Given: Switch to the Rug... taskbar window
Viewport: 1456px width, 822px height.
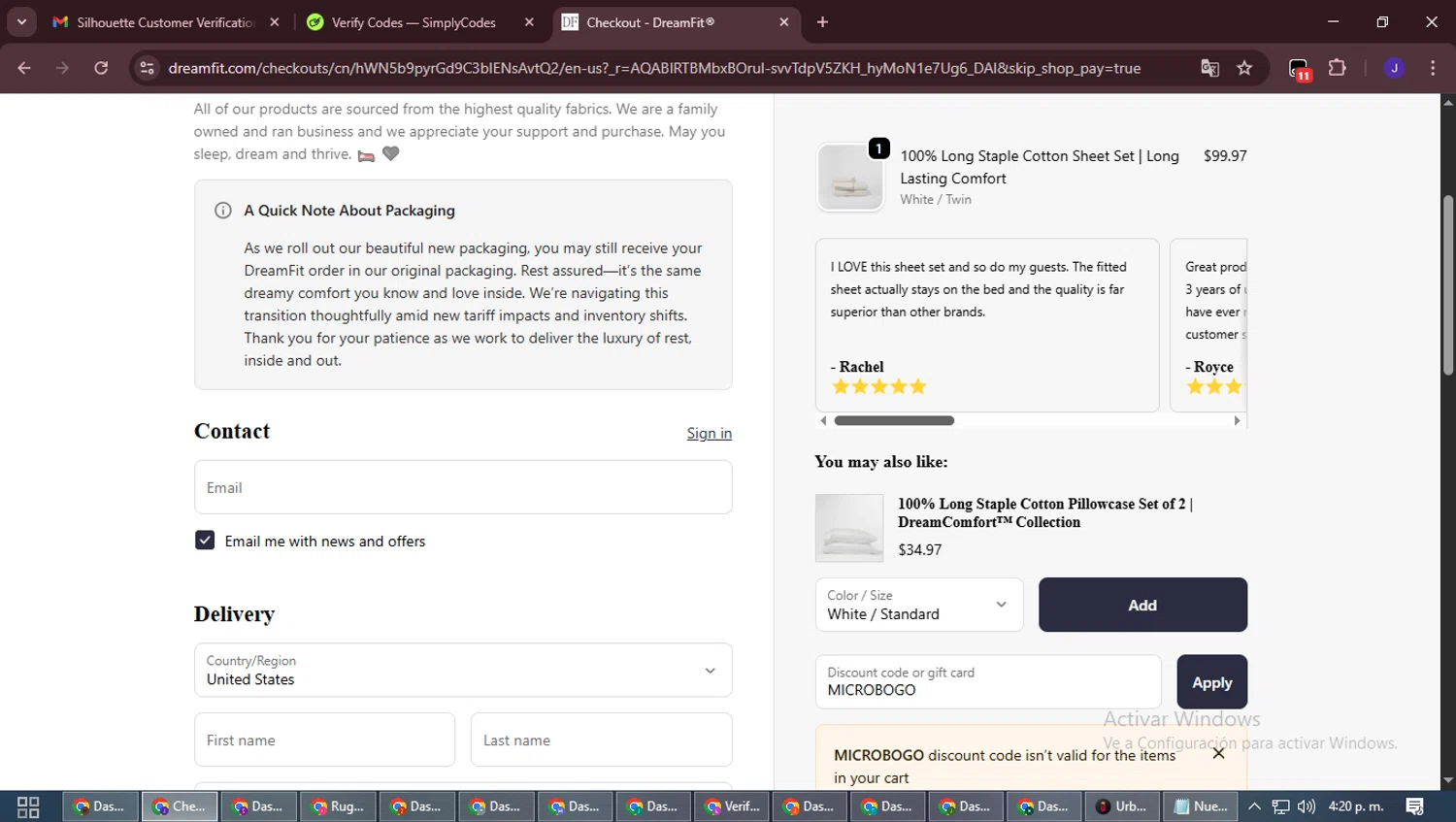Looking at the screenshot, I should coord(338,806).
